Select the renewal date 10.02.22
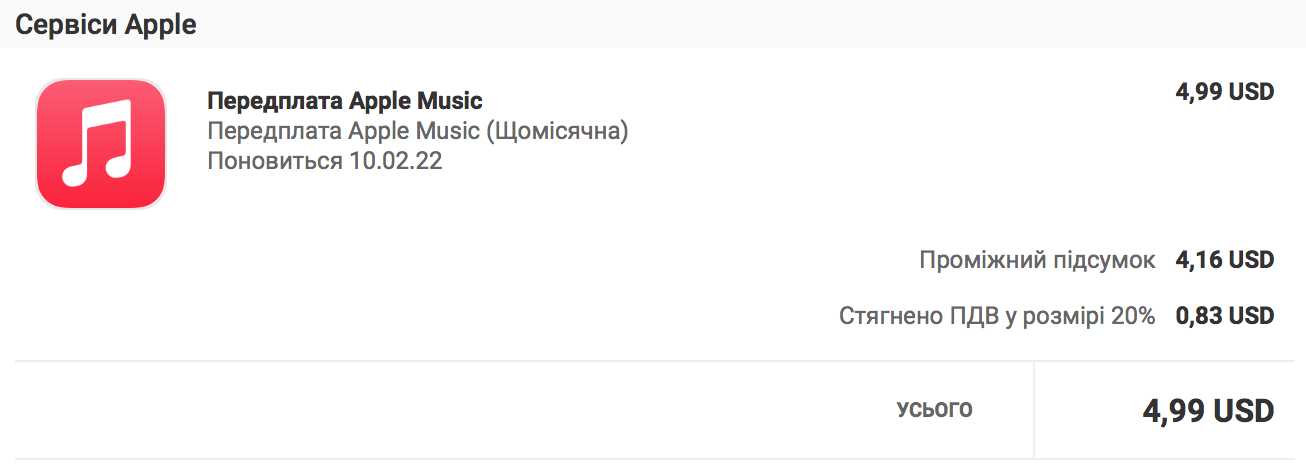This screenshot has width=1306, height=466. [396, 161]
